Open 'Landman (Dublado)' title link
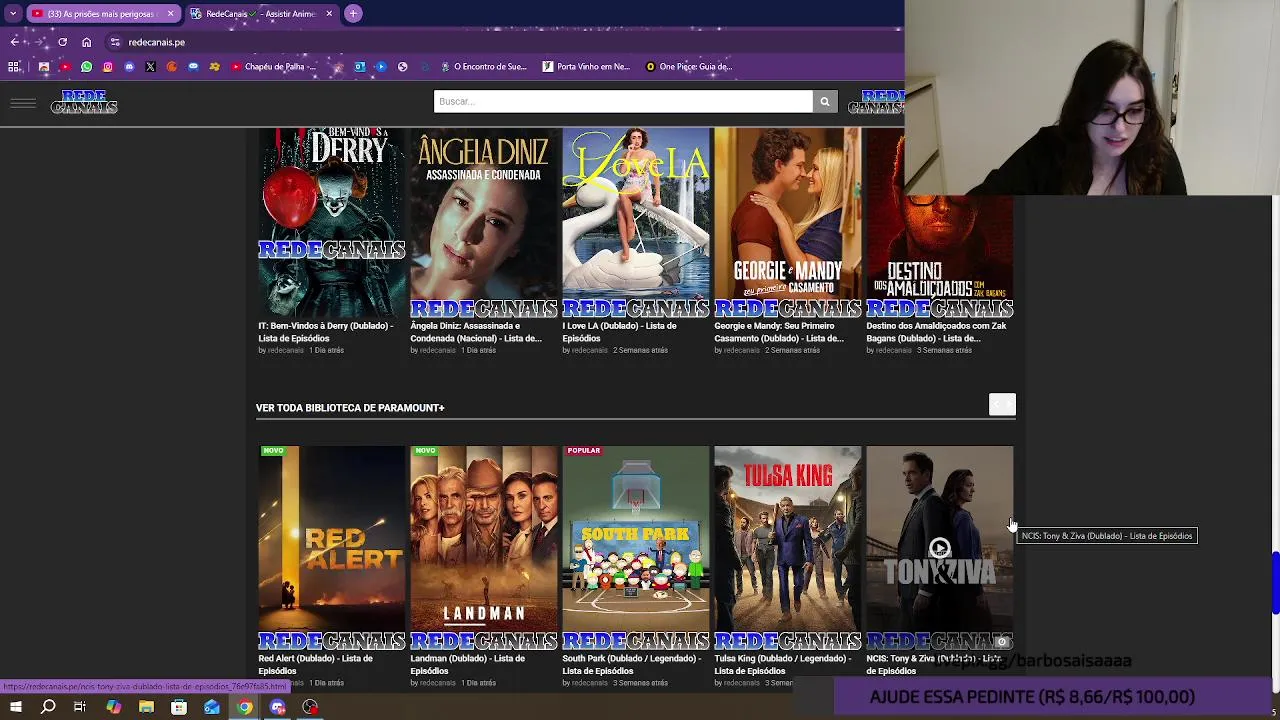Image resolution: width=1280 pixels, height=720 pixels. tap(467, 665)
